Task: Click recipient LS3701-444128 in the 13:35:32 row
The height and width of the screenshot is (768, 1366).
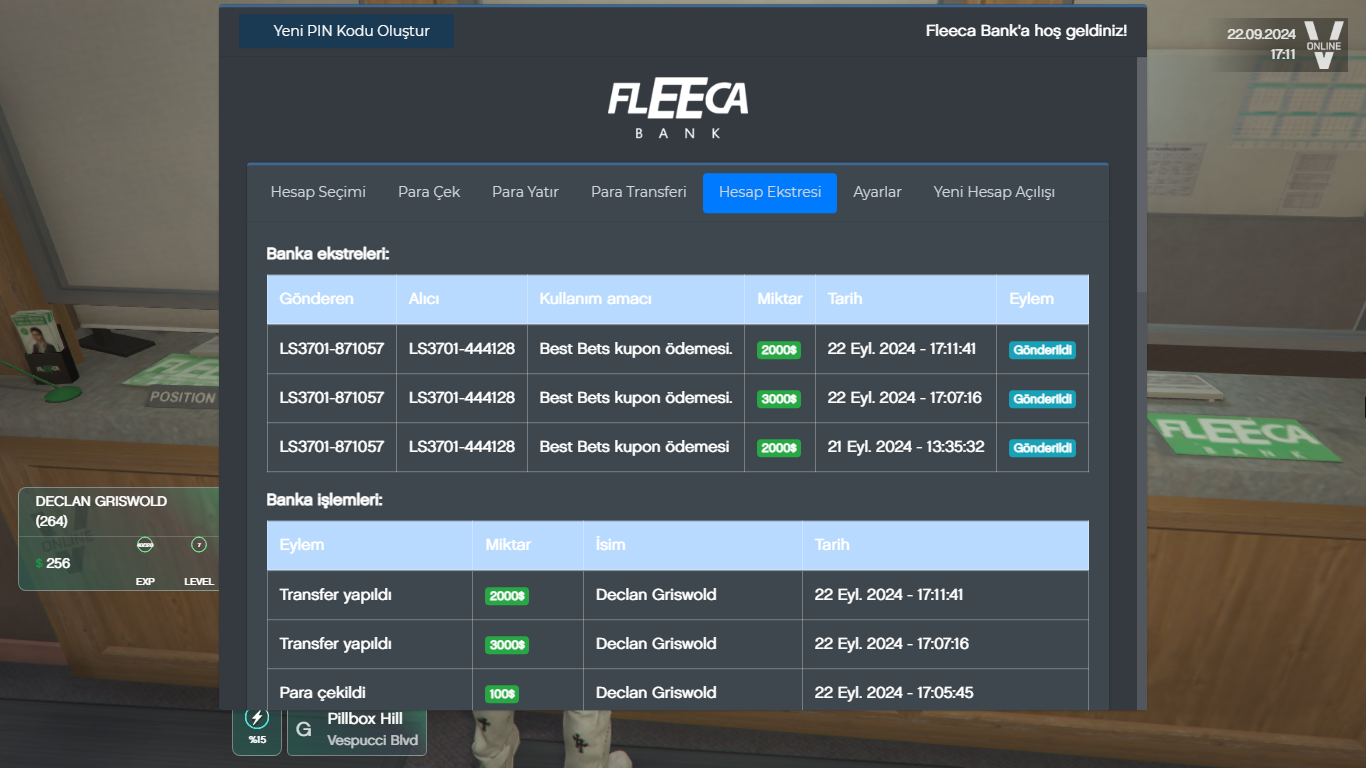Action: tap(462, 447)
